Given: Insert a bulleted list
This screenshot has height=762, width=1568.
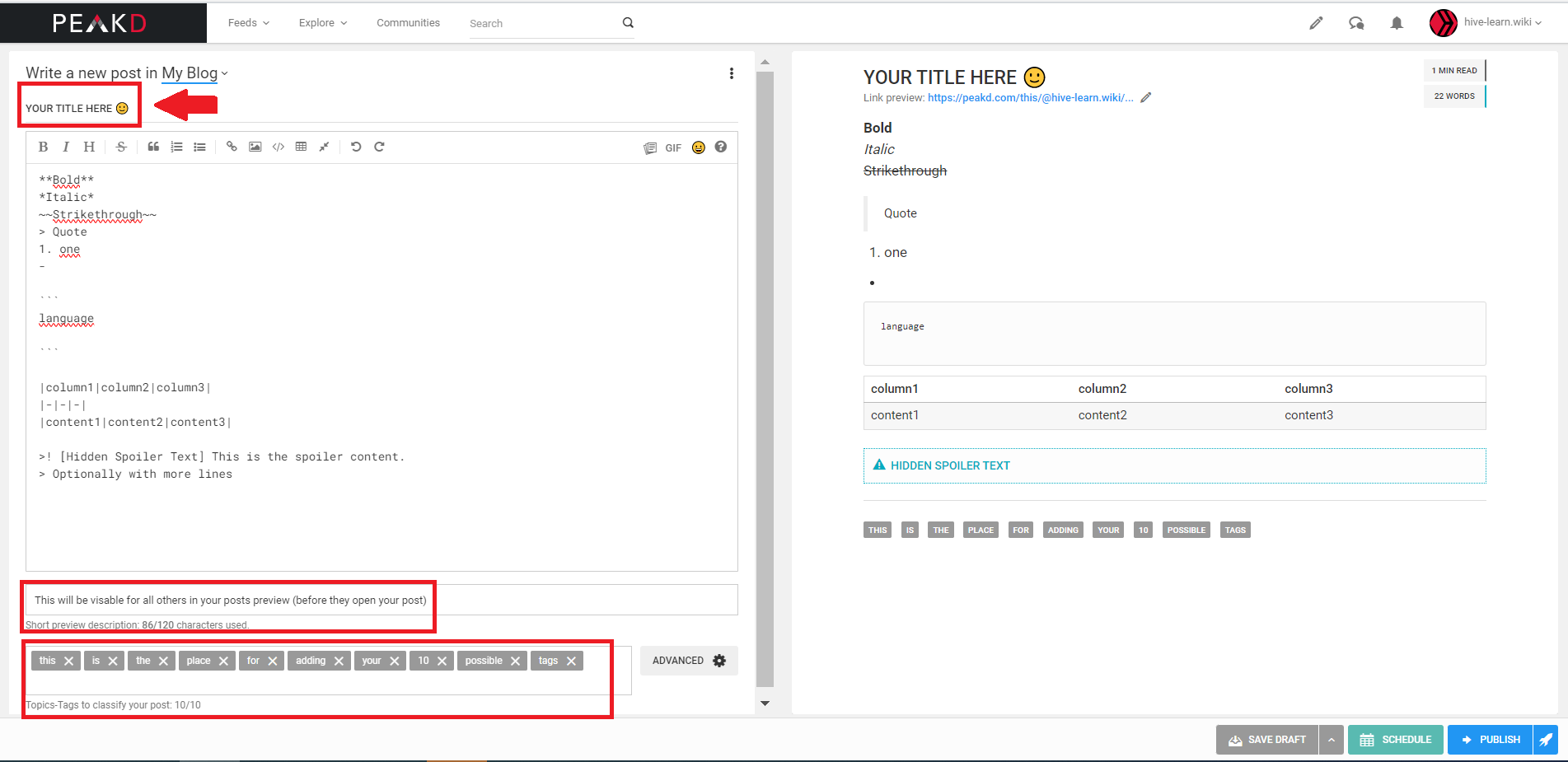Looking at the screenshot, I should pyautogui.click(x=199, y=147).
